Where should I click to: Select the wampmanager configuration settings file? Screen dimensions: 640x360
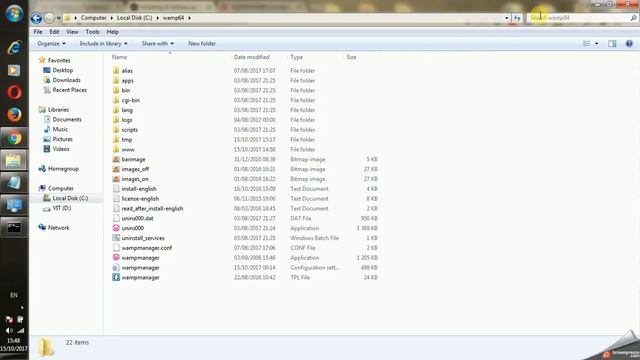coord(140,268)
